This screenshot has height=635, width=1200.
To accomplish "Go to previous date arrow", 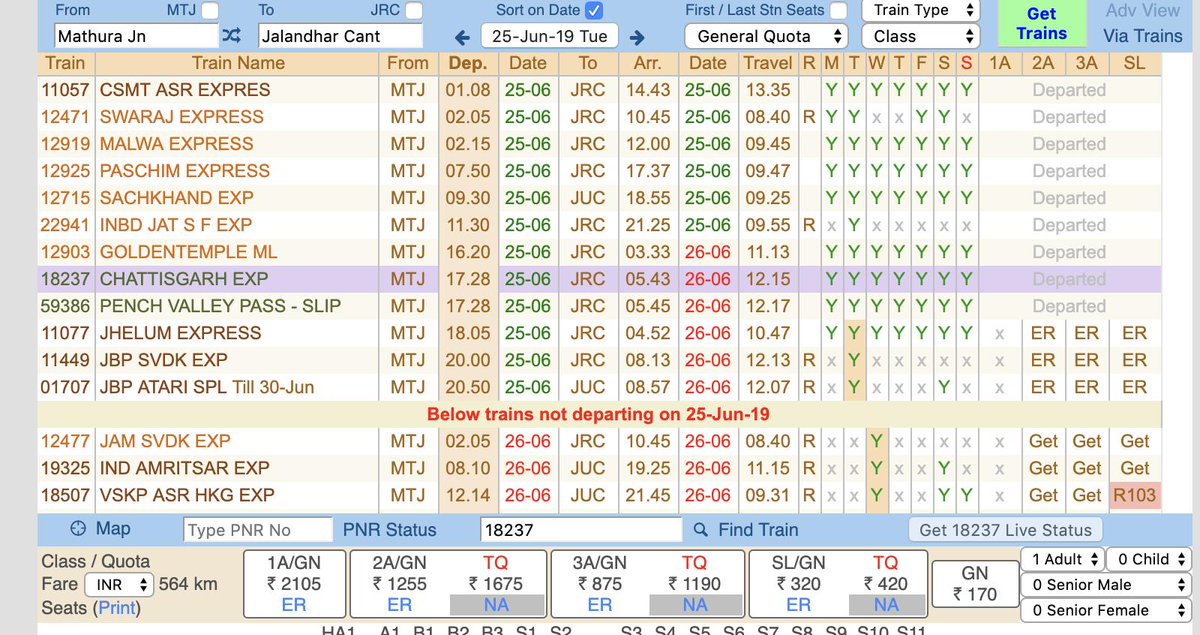I will click(x=462, y=37).
